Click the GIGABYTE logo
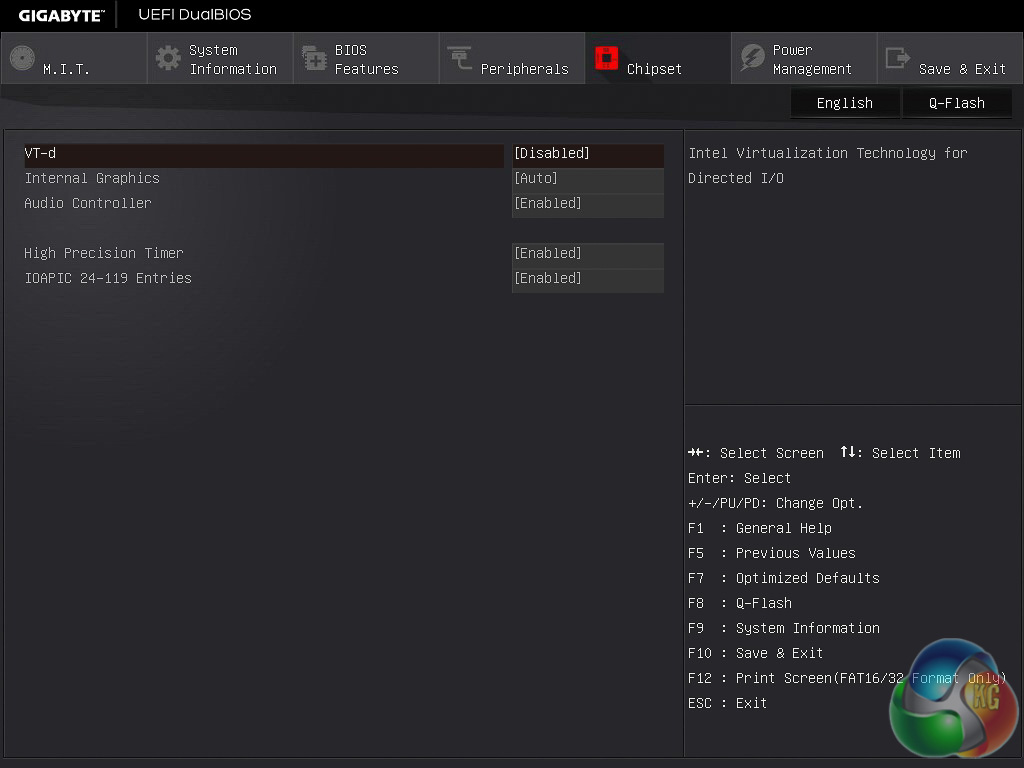The width and height of the screenshot is (1024, 768). click(61, 16)
